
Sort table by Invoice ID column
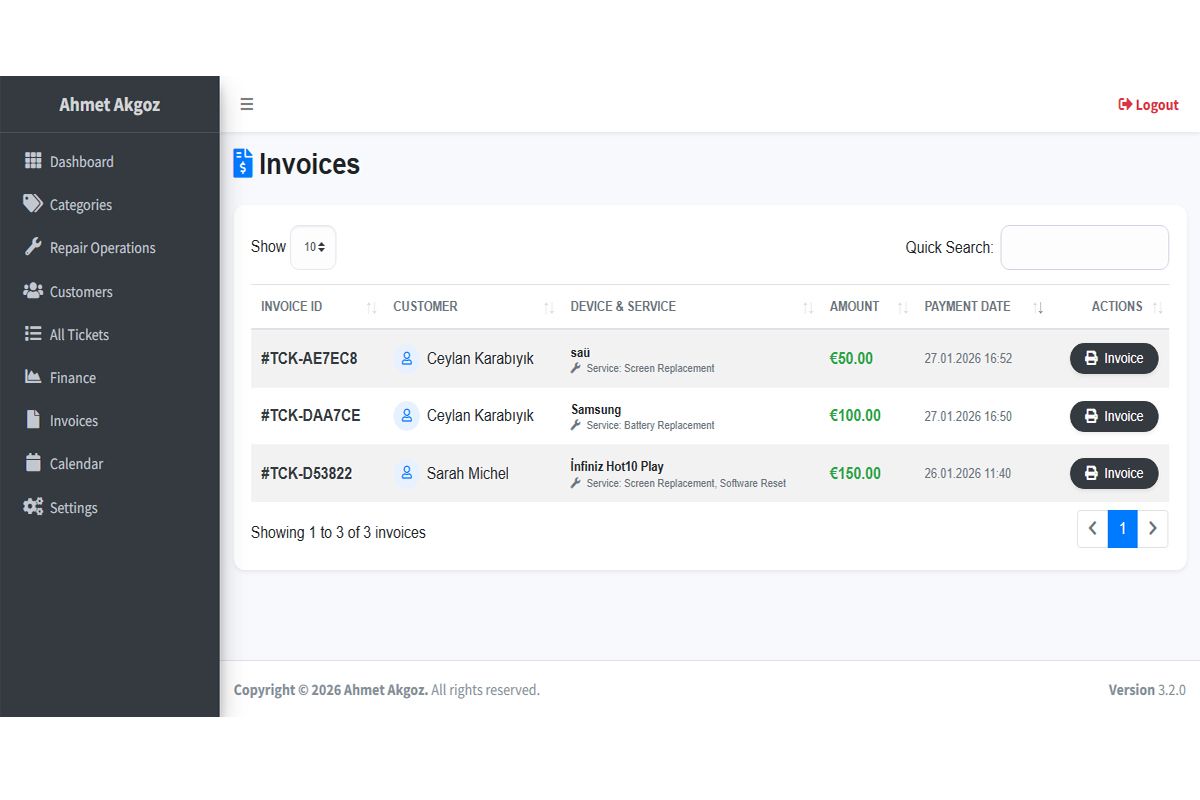click(x=317, y=307)
